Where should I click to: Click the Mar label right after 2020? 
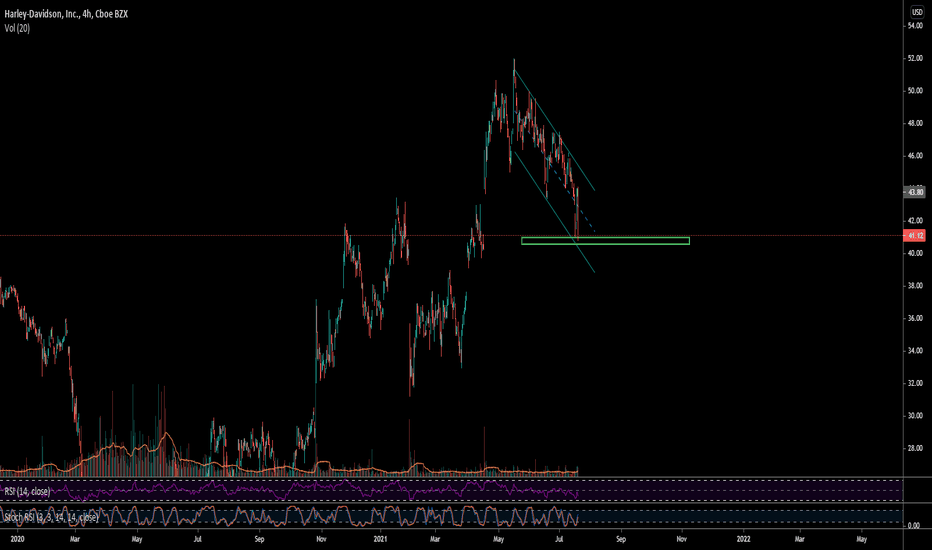pyautogui.click(x=74, y=539)
